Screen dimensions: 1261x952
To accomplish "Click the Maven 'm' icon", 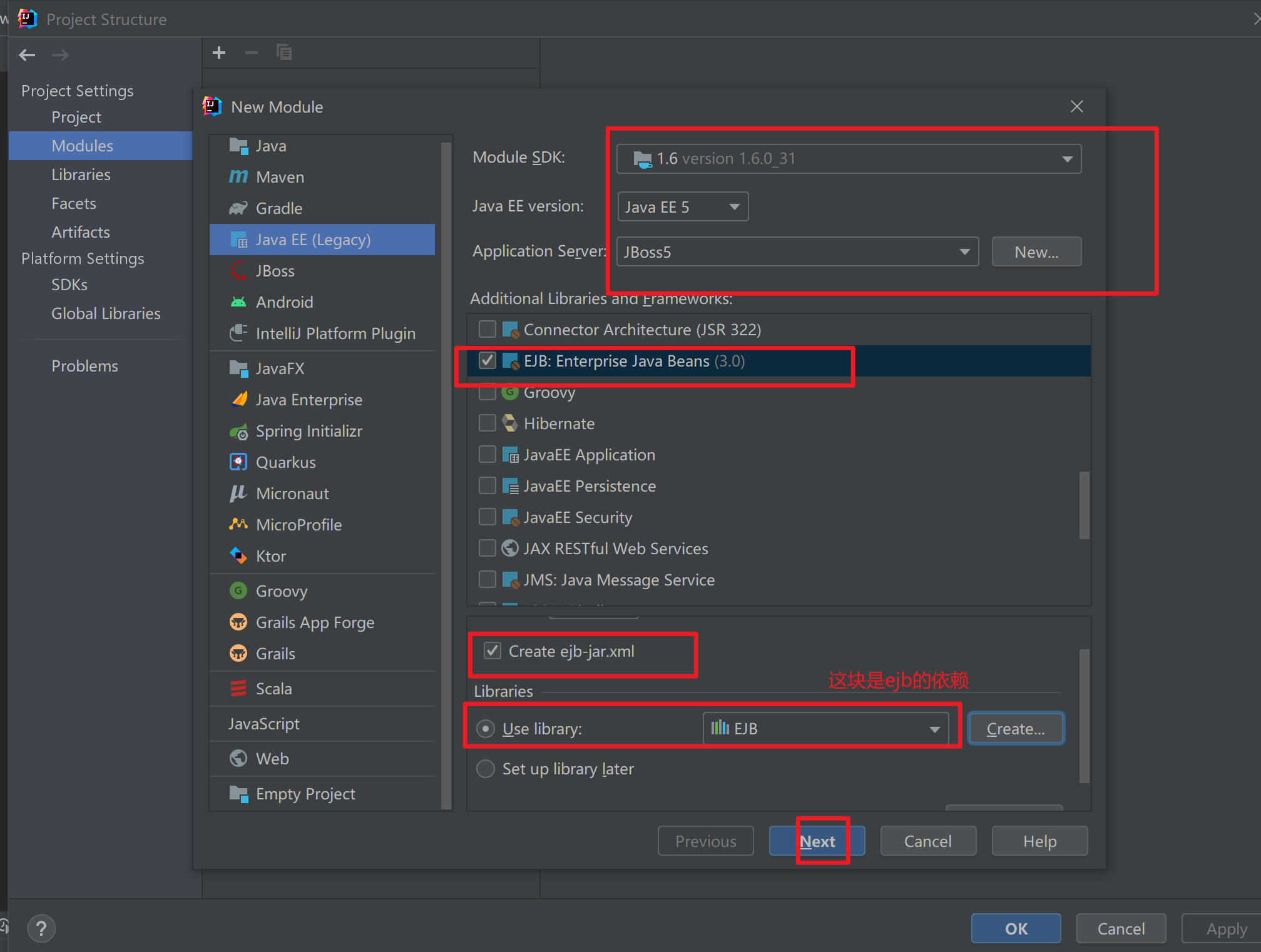I will (x=238, y=177).
